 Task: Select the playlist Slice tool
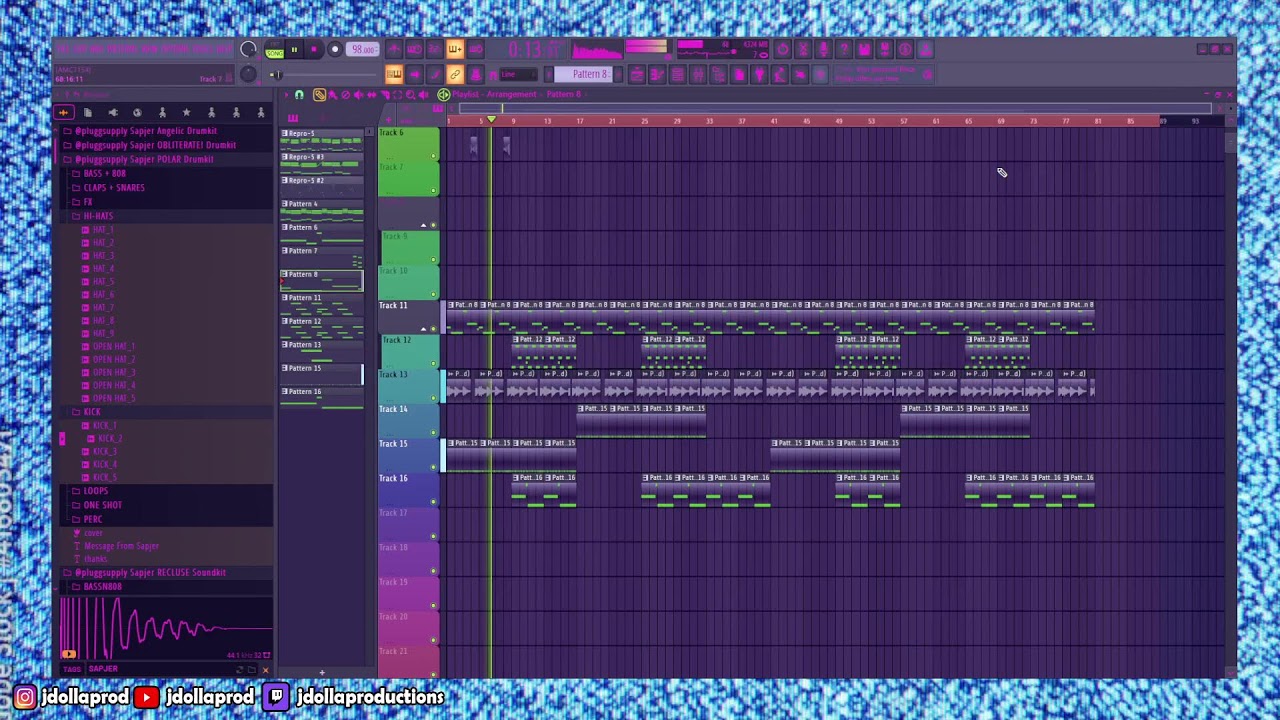[385, 95]
